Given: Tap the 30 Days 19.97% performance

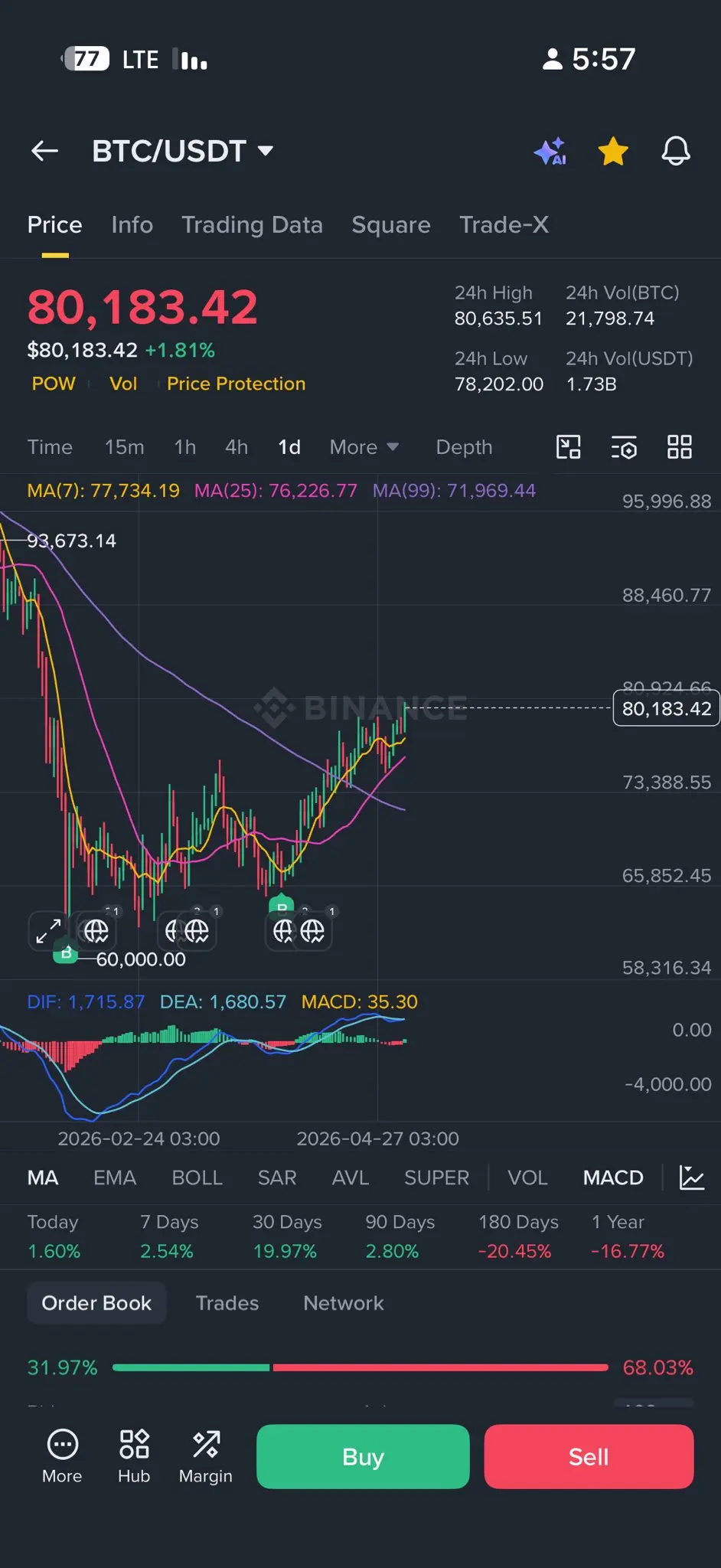Looking at the screenshot, I should point(287,1236).
